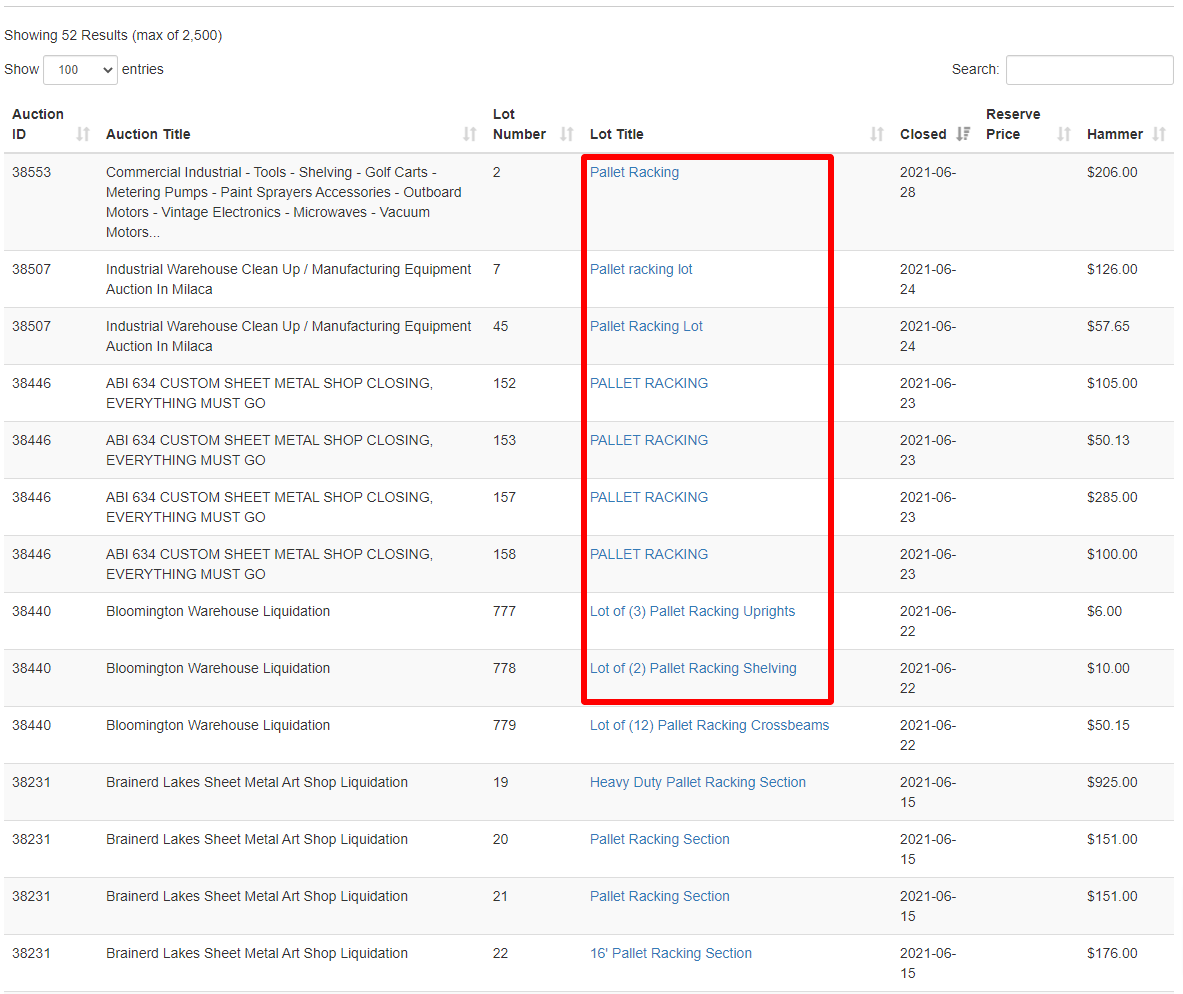Reverse the Closed date sort order
The image size is (1183, 994).
962,133
